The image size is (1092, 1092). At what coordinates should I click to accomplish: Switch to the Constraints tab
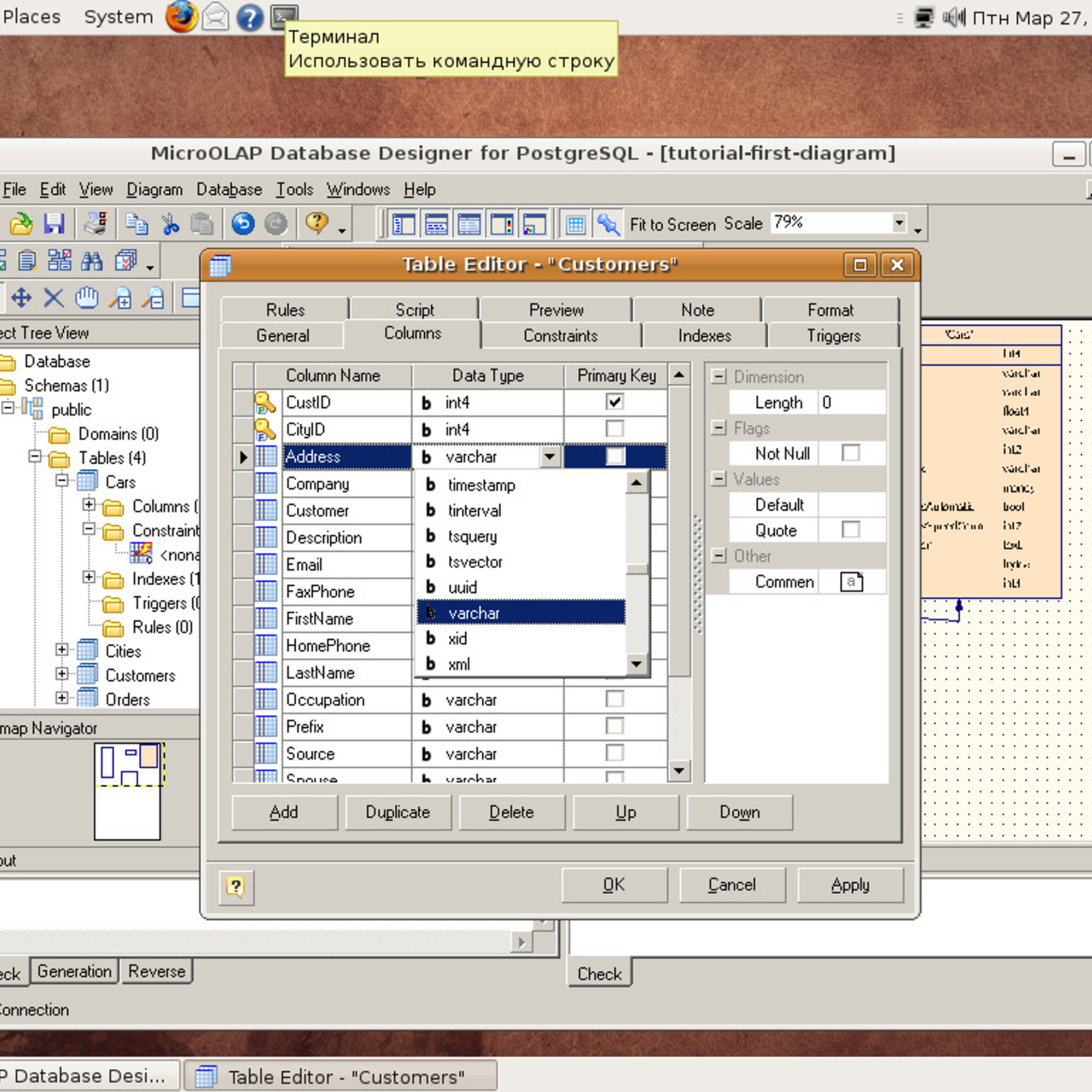click(560, 336)
